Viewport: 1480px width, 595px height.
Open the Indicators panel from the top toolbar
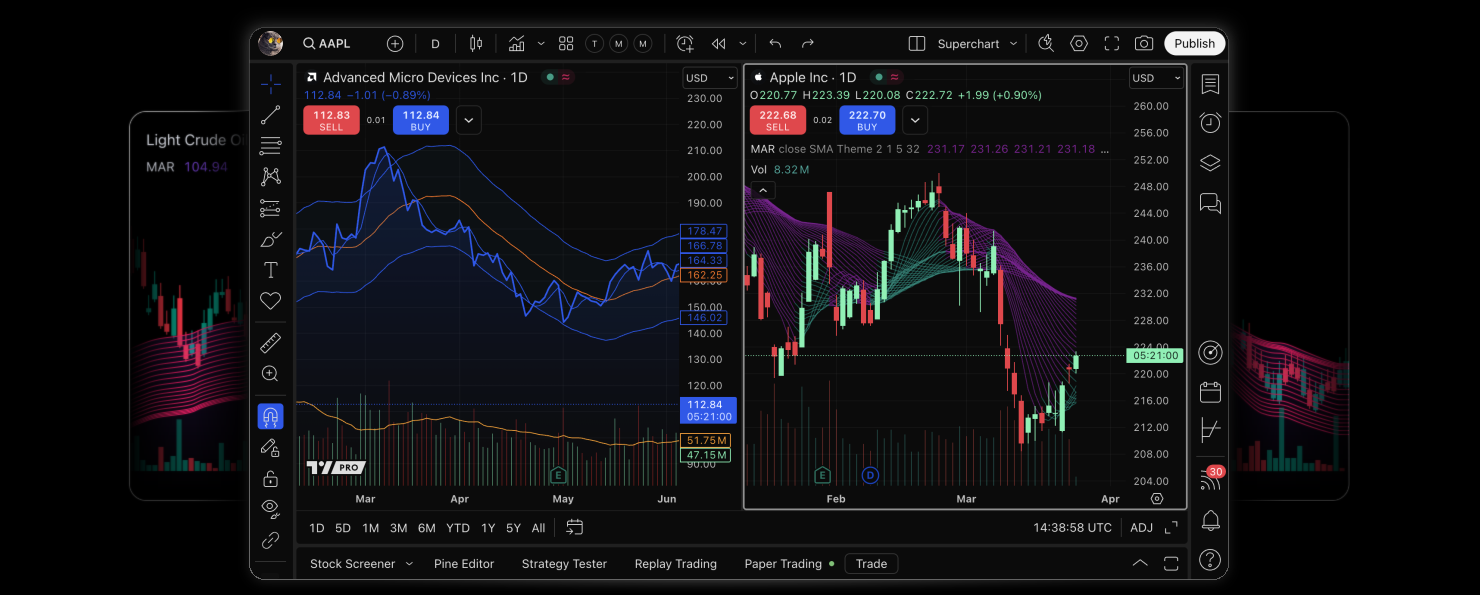517,43
